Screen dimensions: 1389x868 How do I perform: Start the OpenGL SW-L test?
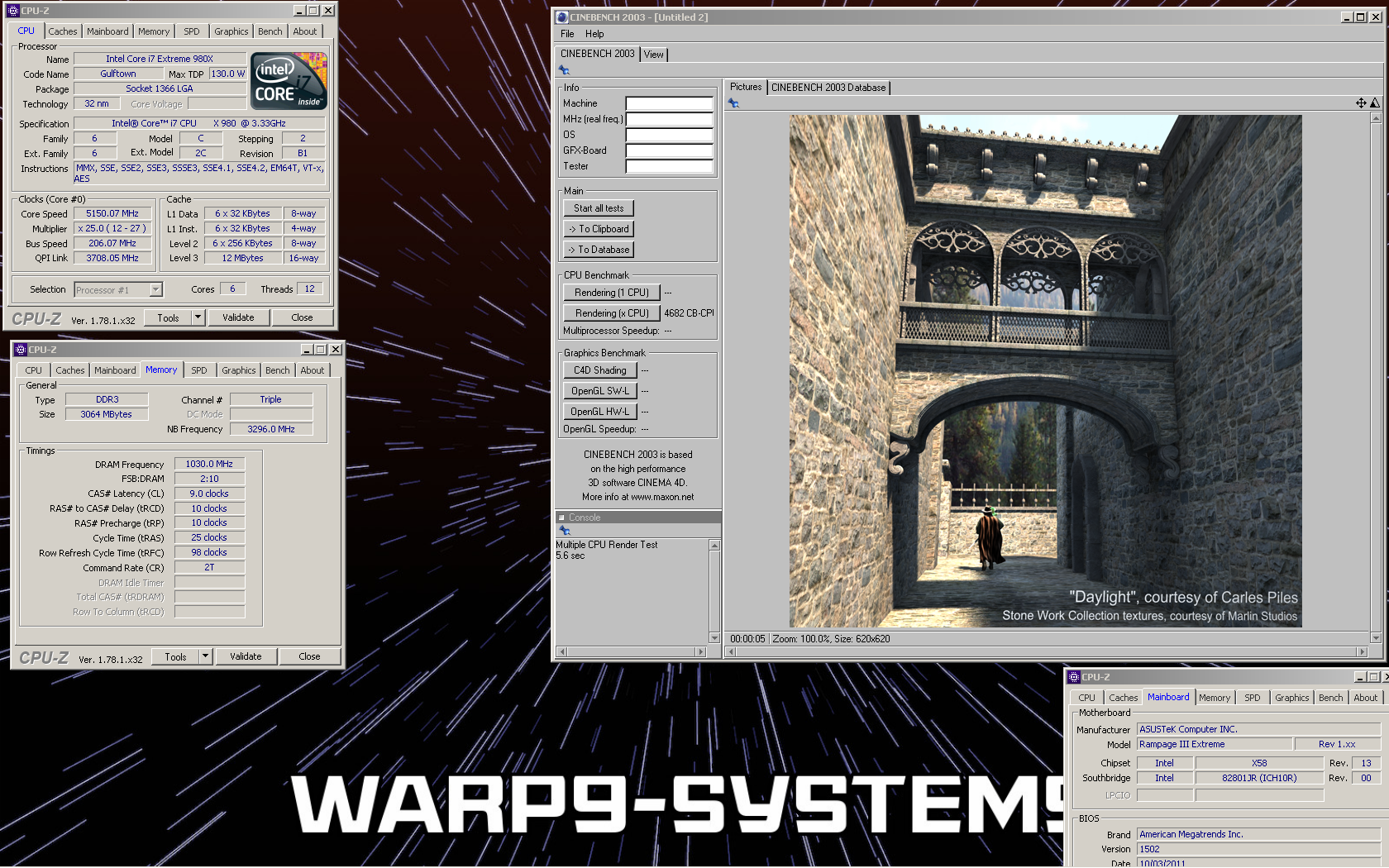pos(600,391)
